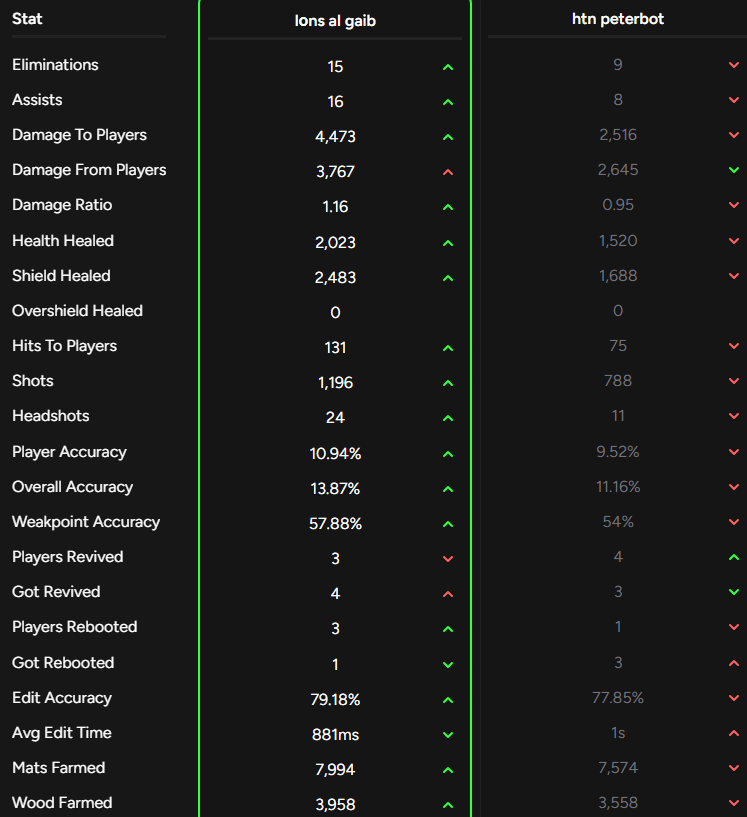
Task: Click the green up arrow beside Eliminations 15
Action: click(x=447, y=67)
